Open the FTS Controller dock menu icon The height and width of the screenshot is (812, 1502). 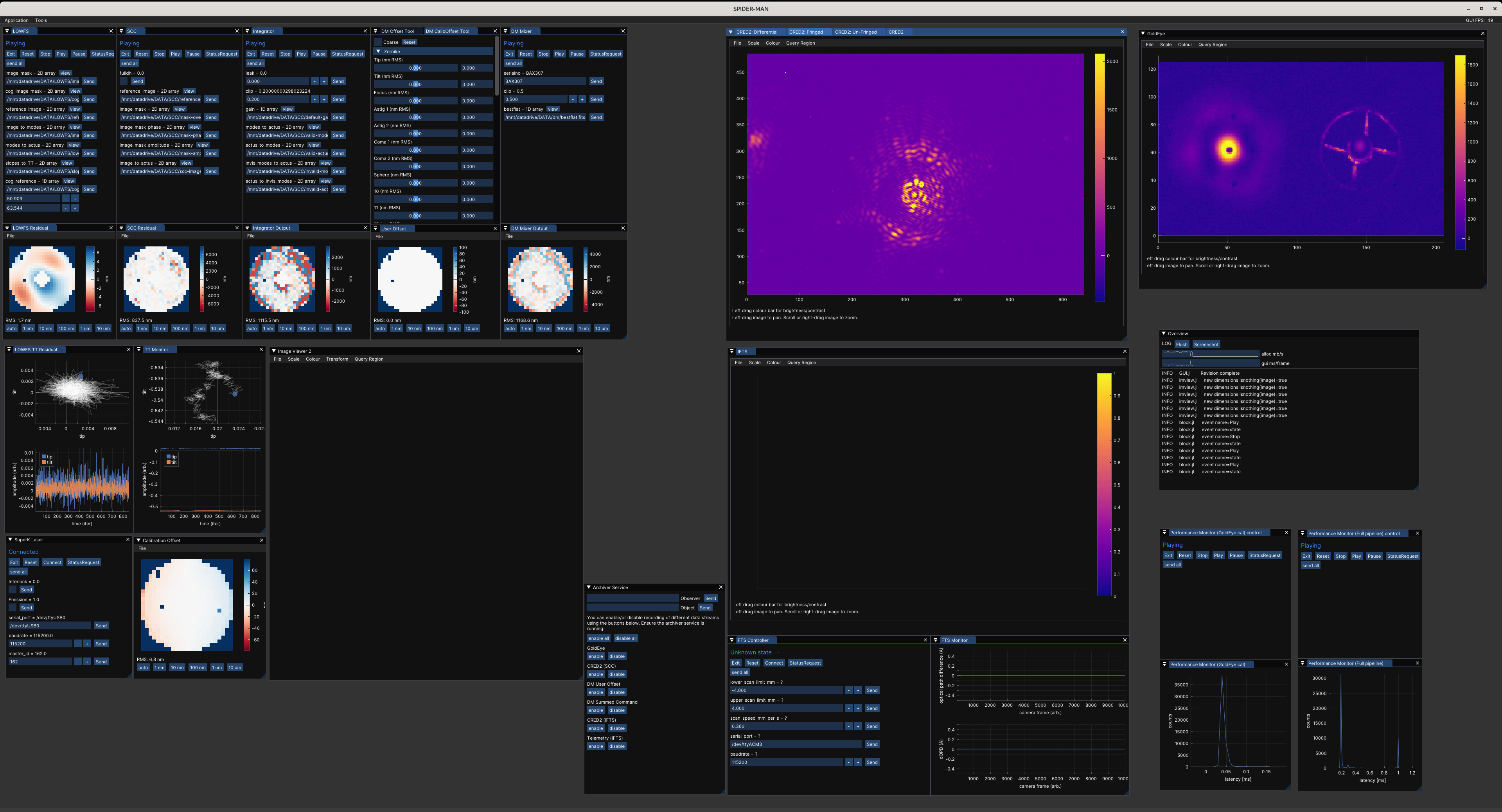(x=732, y=640)
